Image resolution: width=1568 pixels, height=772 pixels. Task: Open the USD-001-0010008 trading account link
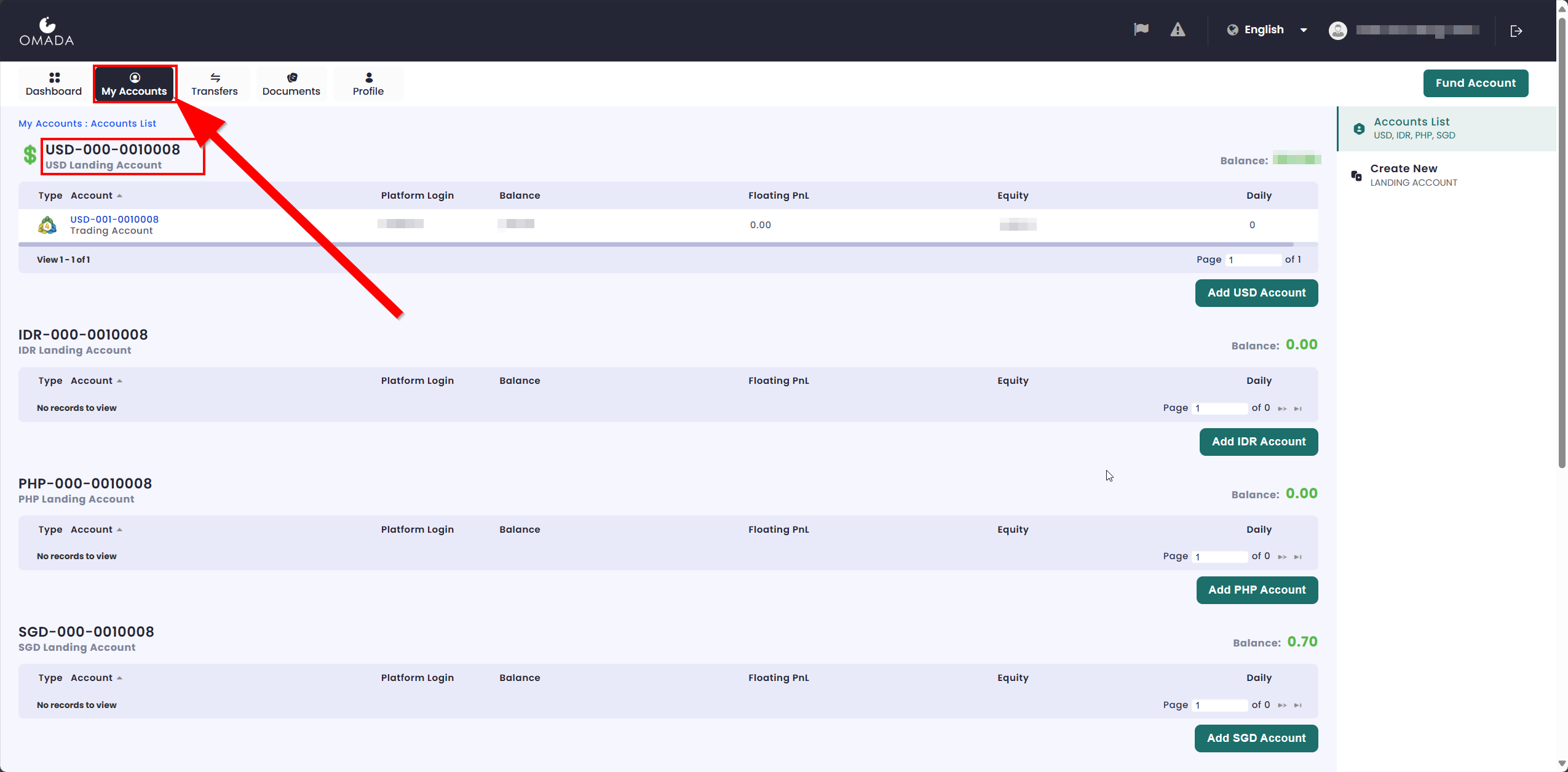click(x=114, y=219)
